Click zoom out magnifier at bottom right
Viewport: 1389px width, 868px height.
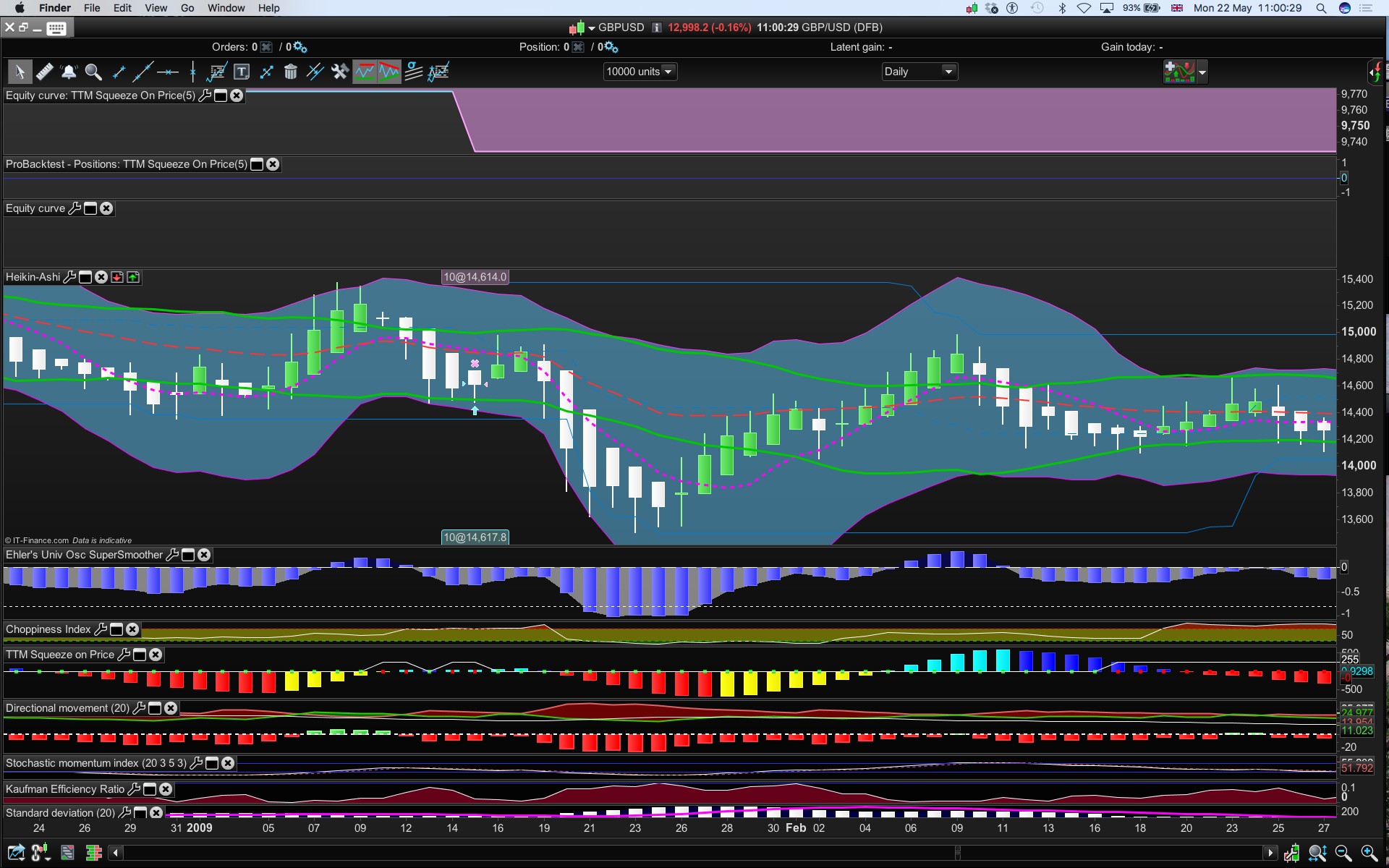coord(1343,854)
